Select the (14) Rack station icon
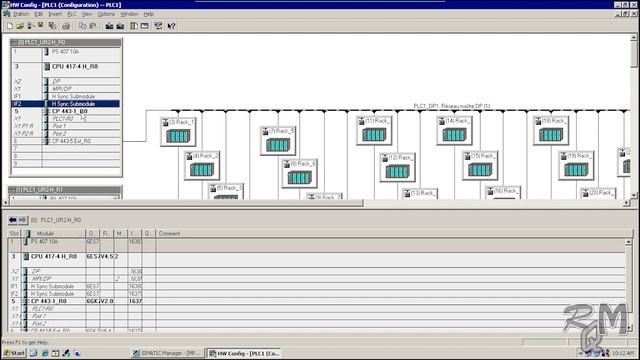Screen dimensions: 640x360 click(x=454, y=131)
